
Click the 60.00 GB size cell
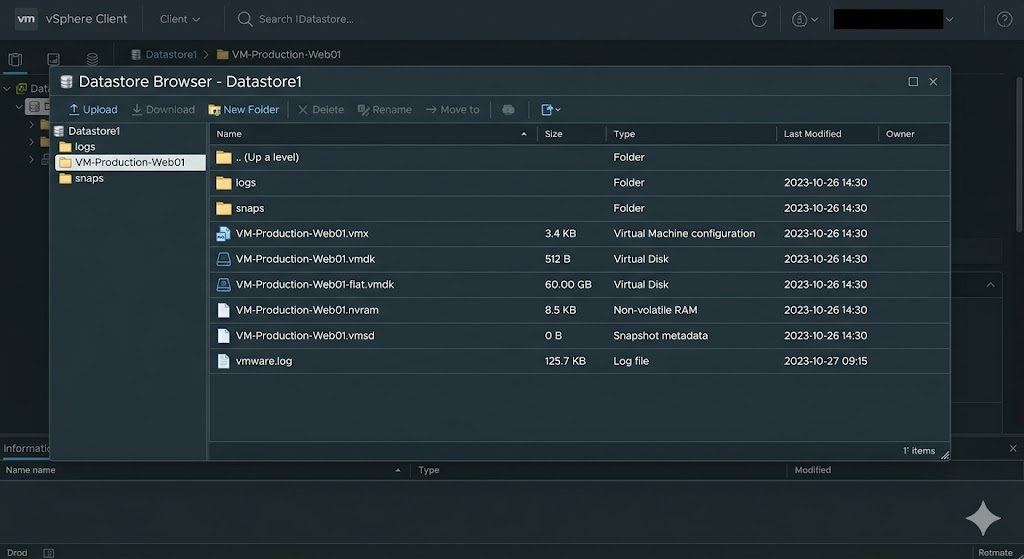[x=568, y=284]
